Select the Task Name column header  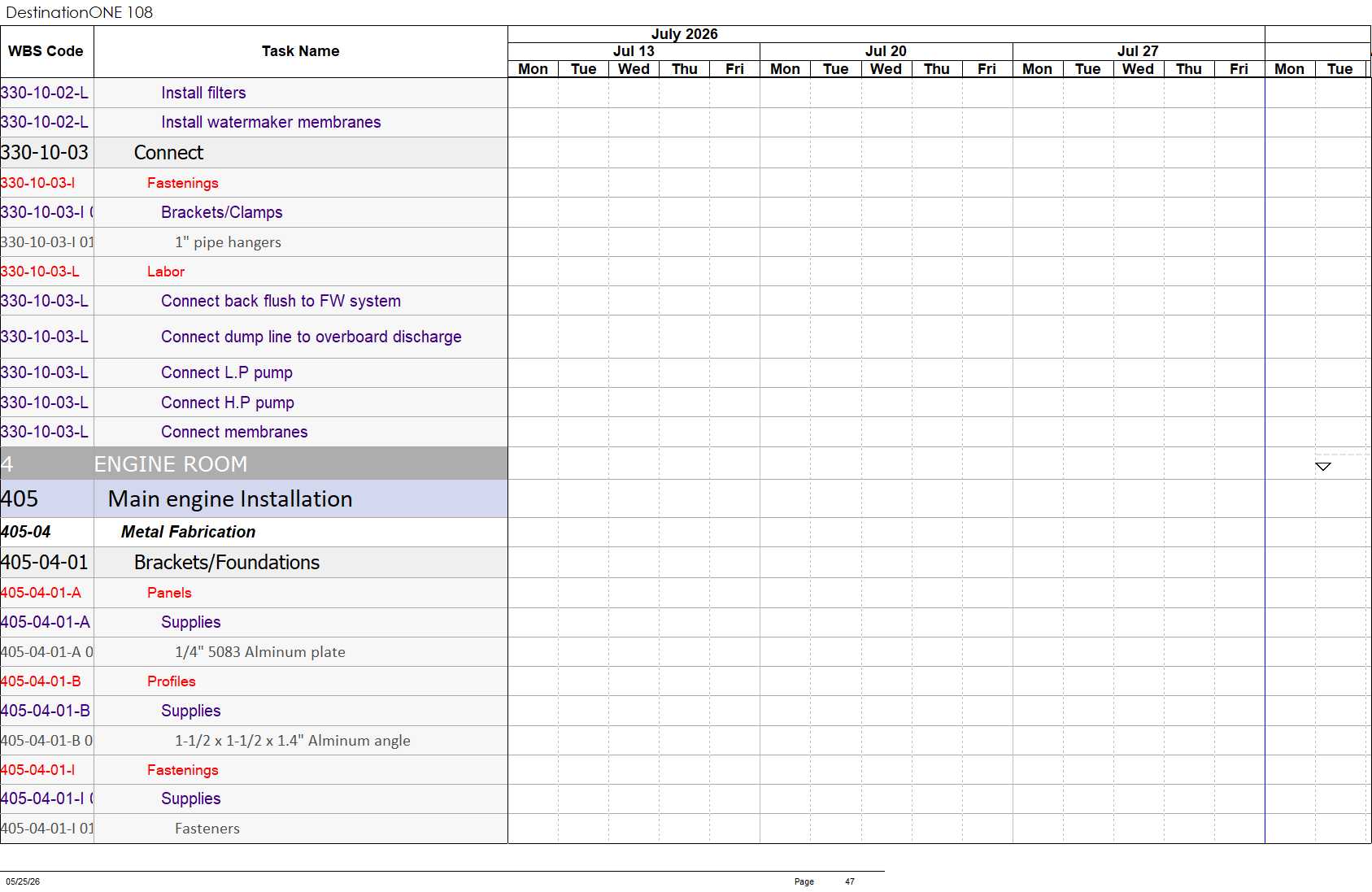[x=301, y=51]
